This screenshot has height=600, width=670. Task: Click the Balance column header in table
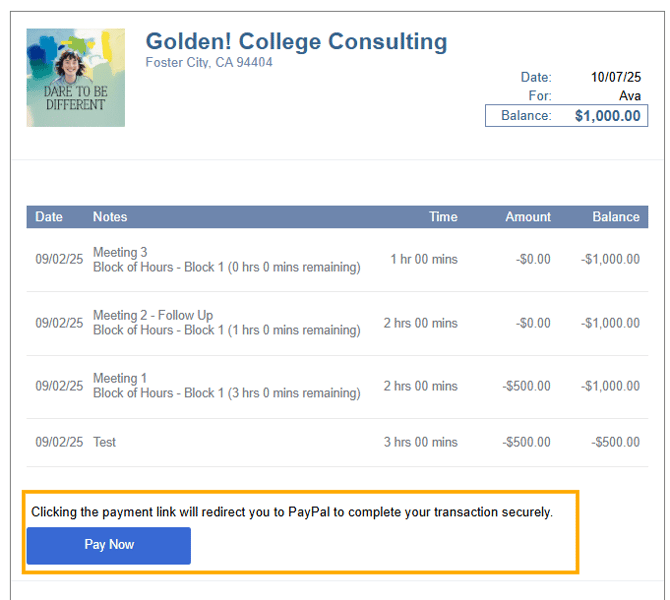pos(615,217)
